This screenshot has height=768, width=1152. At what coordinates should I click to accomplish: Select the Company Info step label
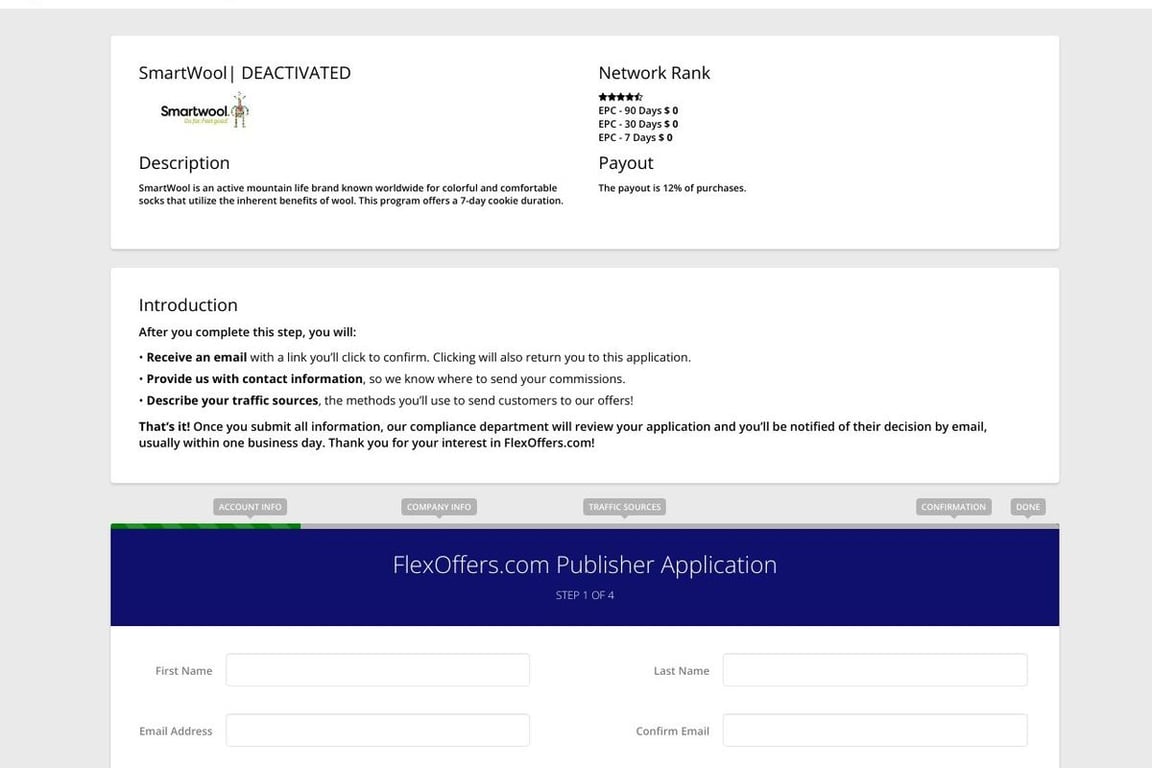(x=439, y=506)
